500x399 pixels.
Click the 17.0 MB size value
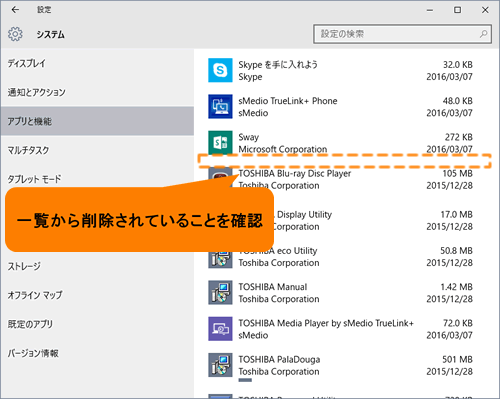coord(456,214)
